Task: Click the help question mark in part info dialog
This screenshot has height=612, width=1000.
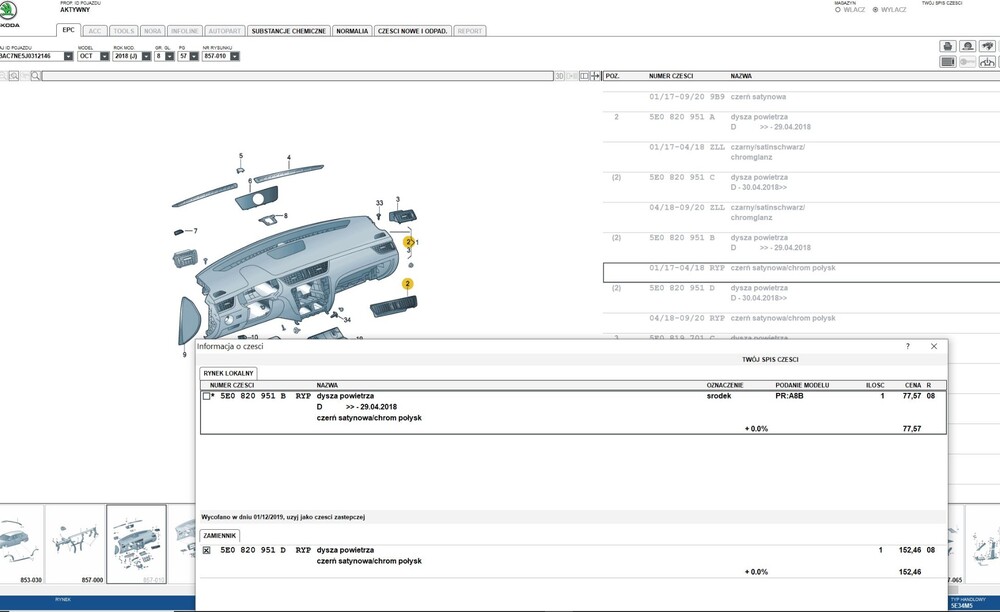Action: (908, 346)
